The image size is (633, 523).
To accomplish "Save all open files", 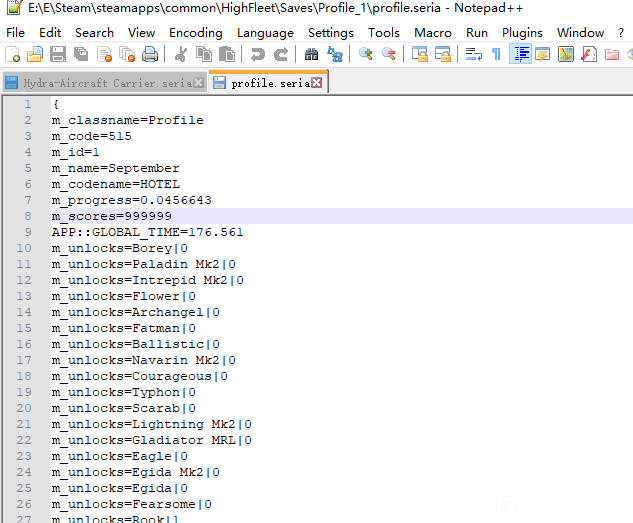I will pyautogui.click(x=81, y=54).
